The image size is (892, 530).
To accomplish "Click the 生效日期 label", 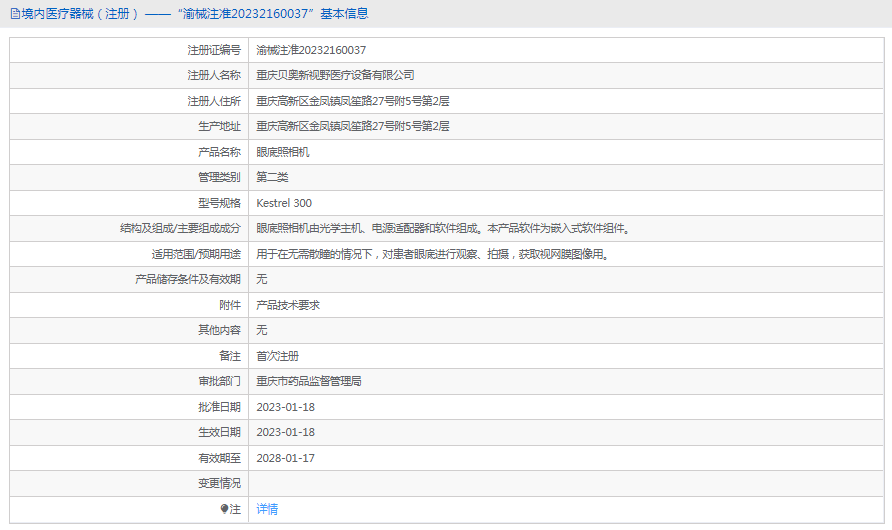I will tap(219, 432).
